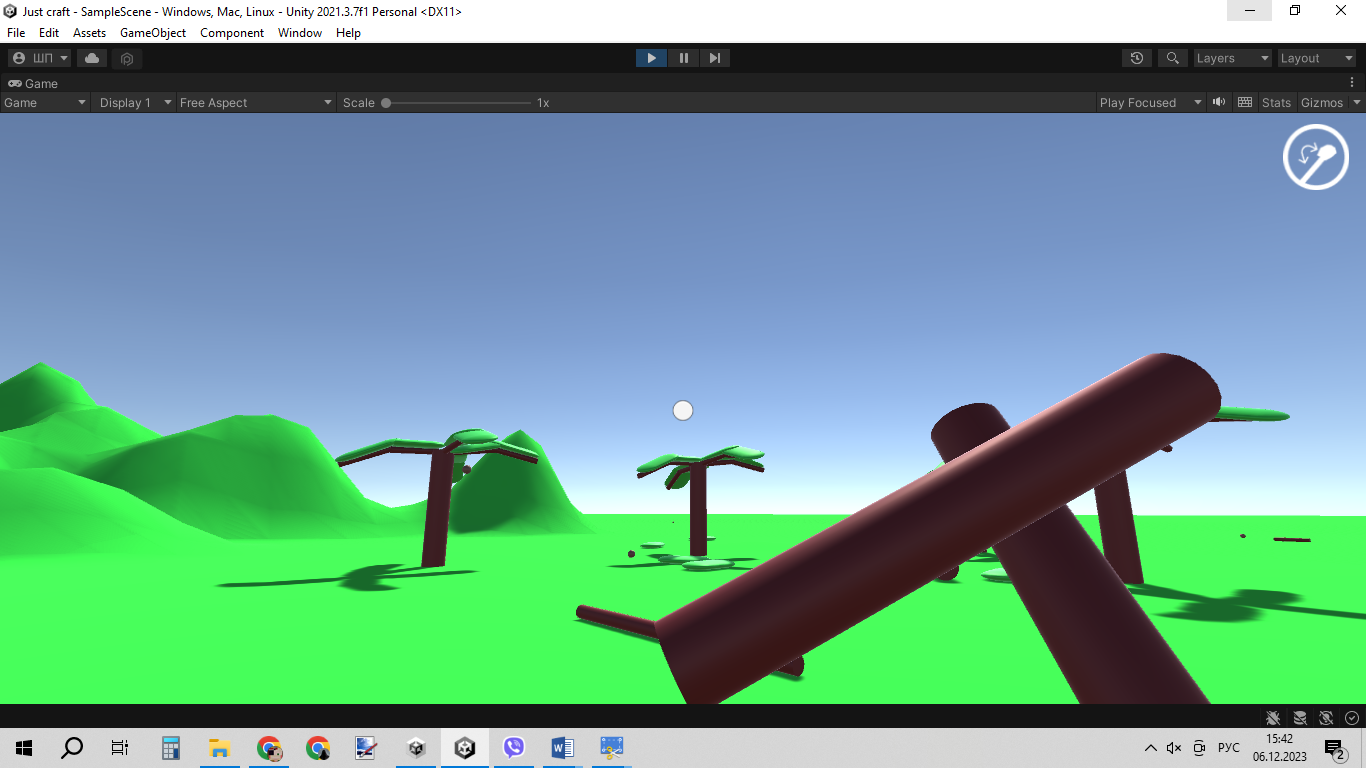This screenshot has height=768, width=1366.
Task: Toggle Unity keyboard shortcuts in Play mode
Action: (x=1245, y=102)
